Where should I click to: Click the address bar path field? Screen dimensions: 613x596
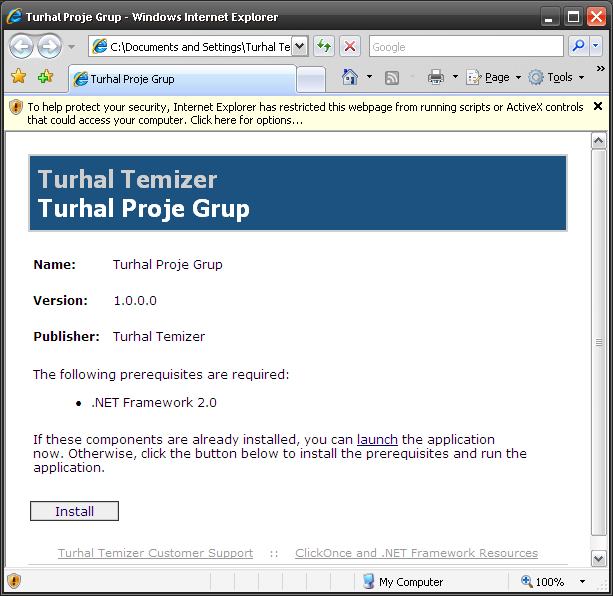pyautogui.click(x=192, y=47)
